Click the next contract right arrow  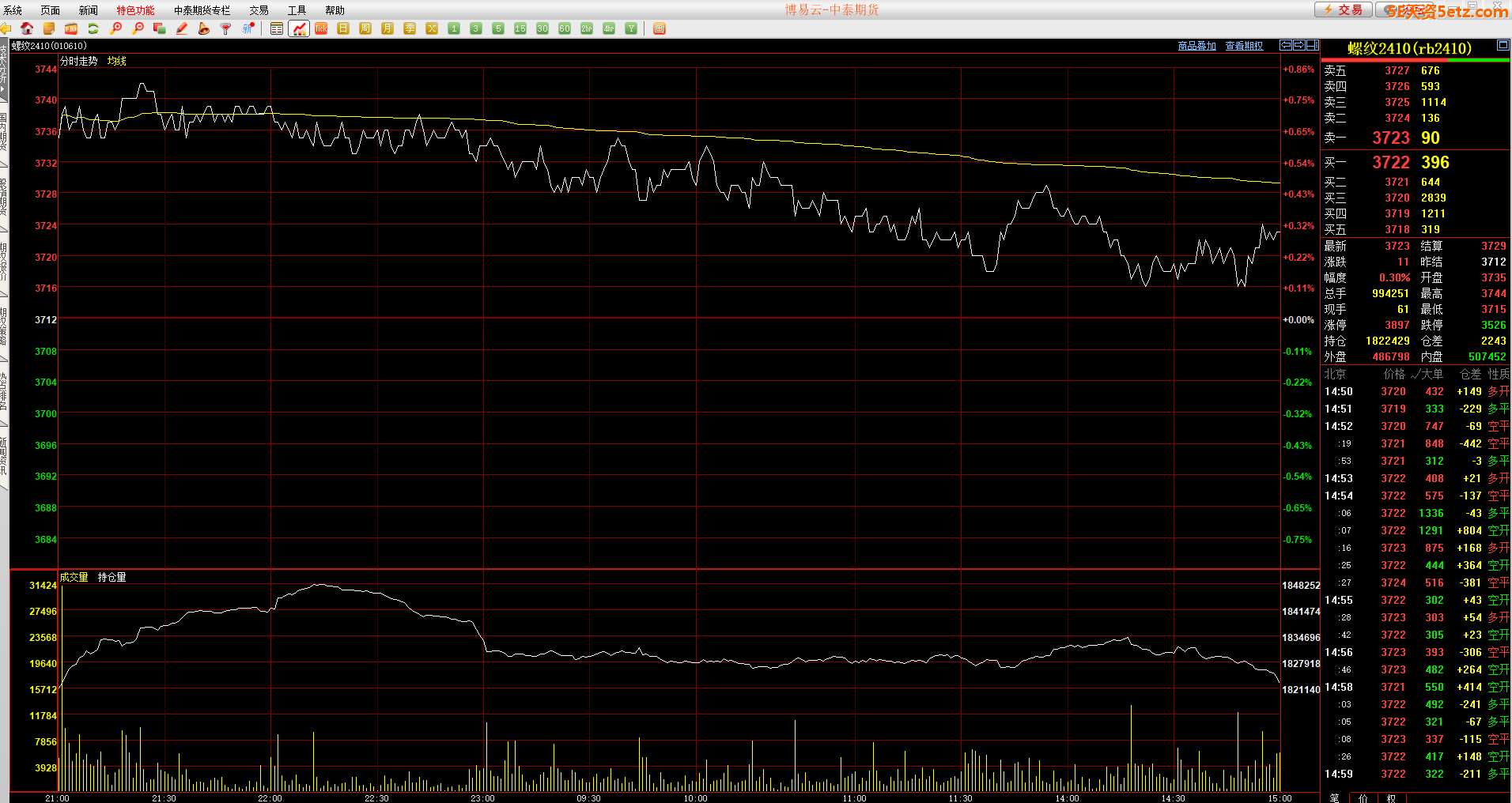[x=1299, y=46]
